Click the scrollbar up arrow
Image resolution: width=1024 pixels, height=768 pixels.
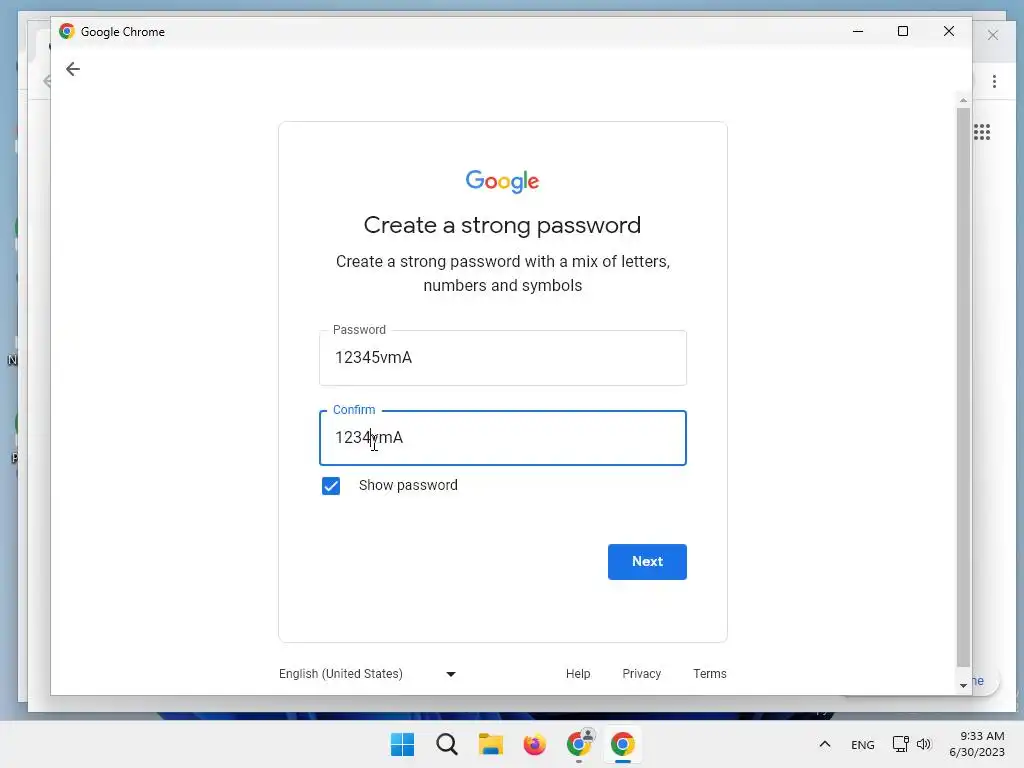963,101
